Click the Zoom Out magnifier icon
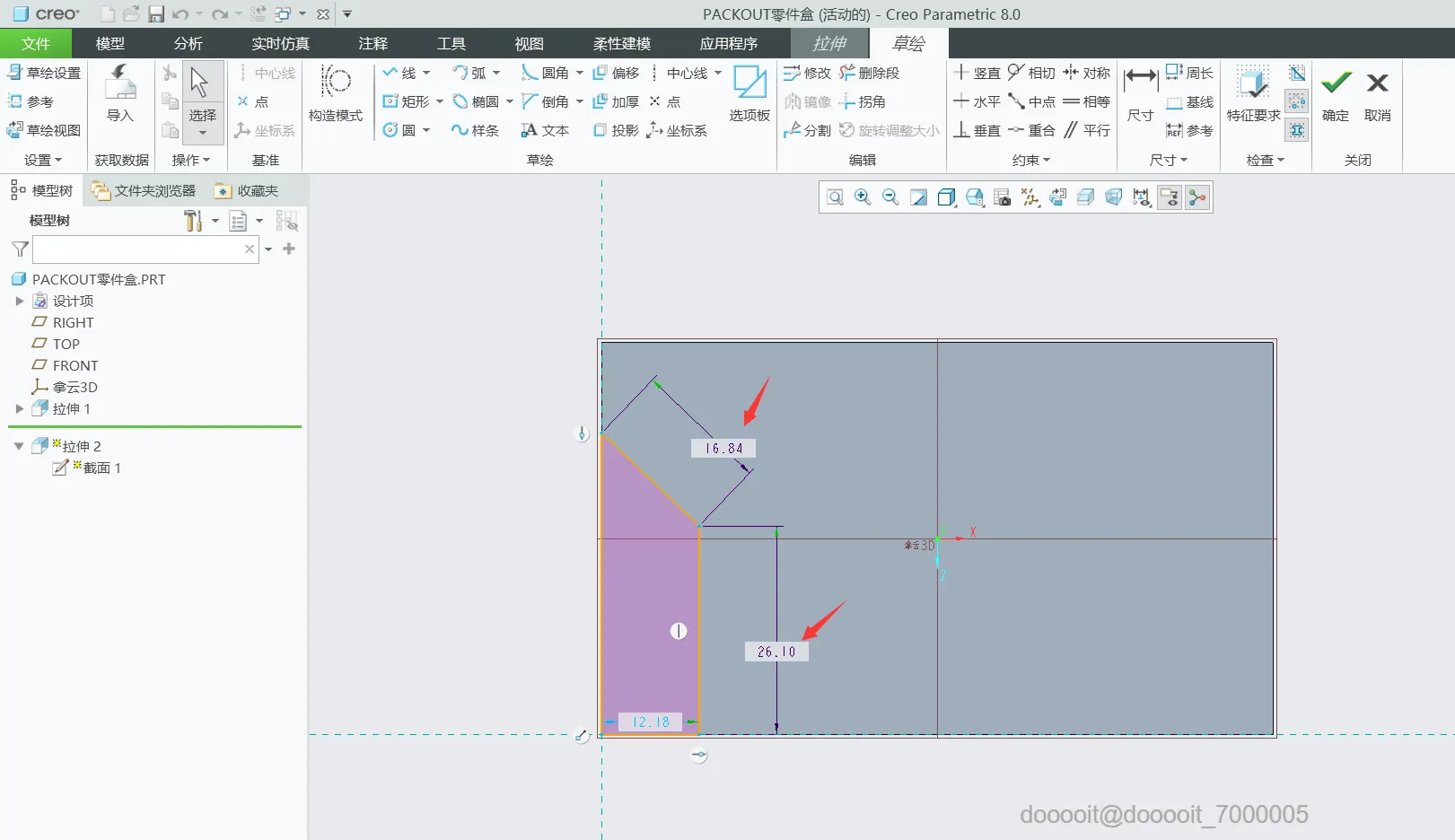This screenshot has width=1455, height=840. click(x=890, y=197)
